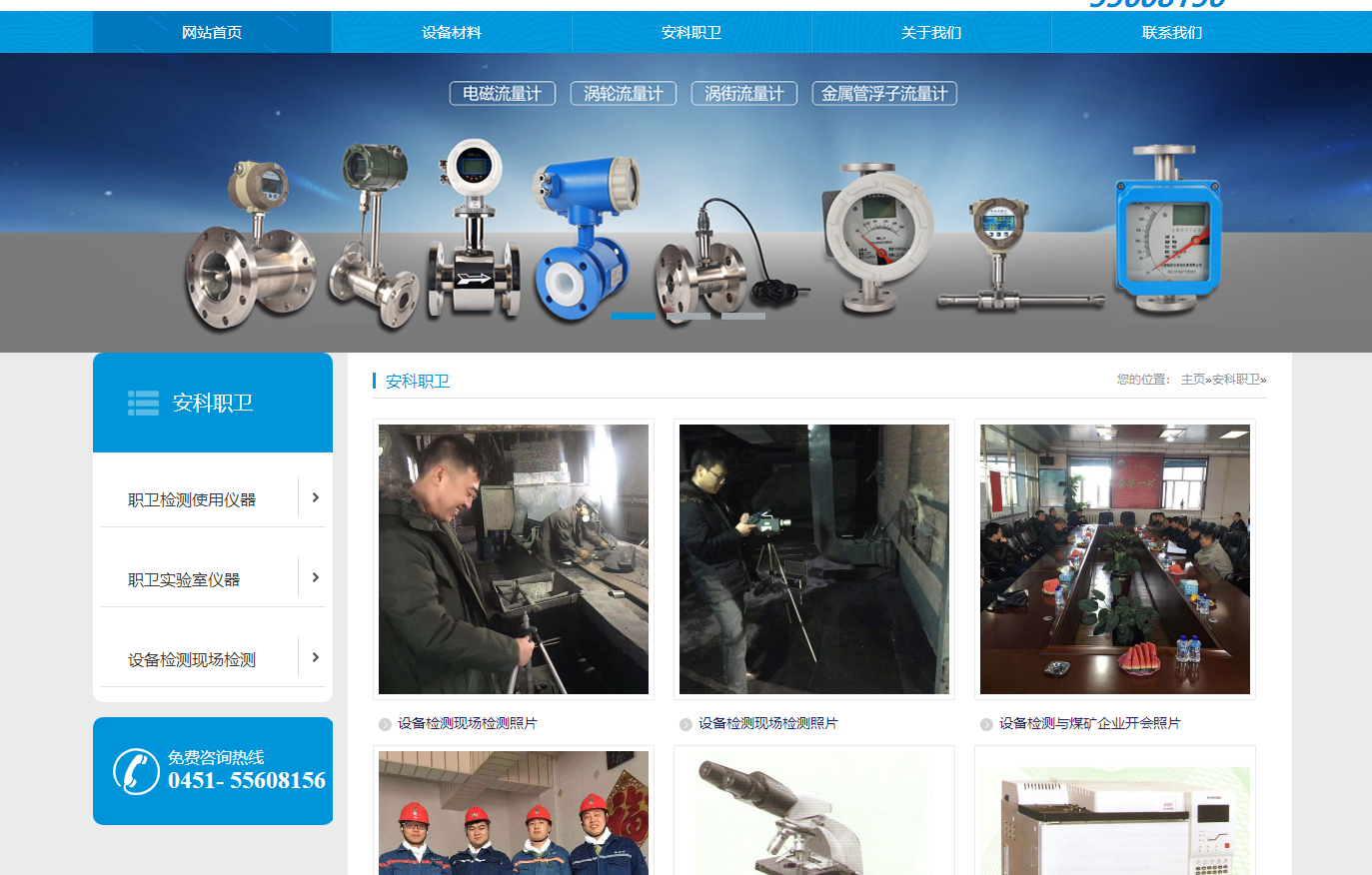The image size is (1372, 875).
Task: Open 职卫实验室仪器 sidebar category
Action: (184, 579)
